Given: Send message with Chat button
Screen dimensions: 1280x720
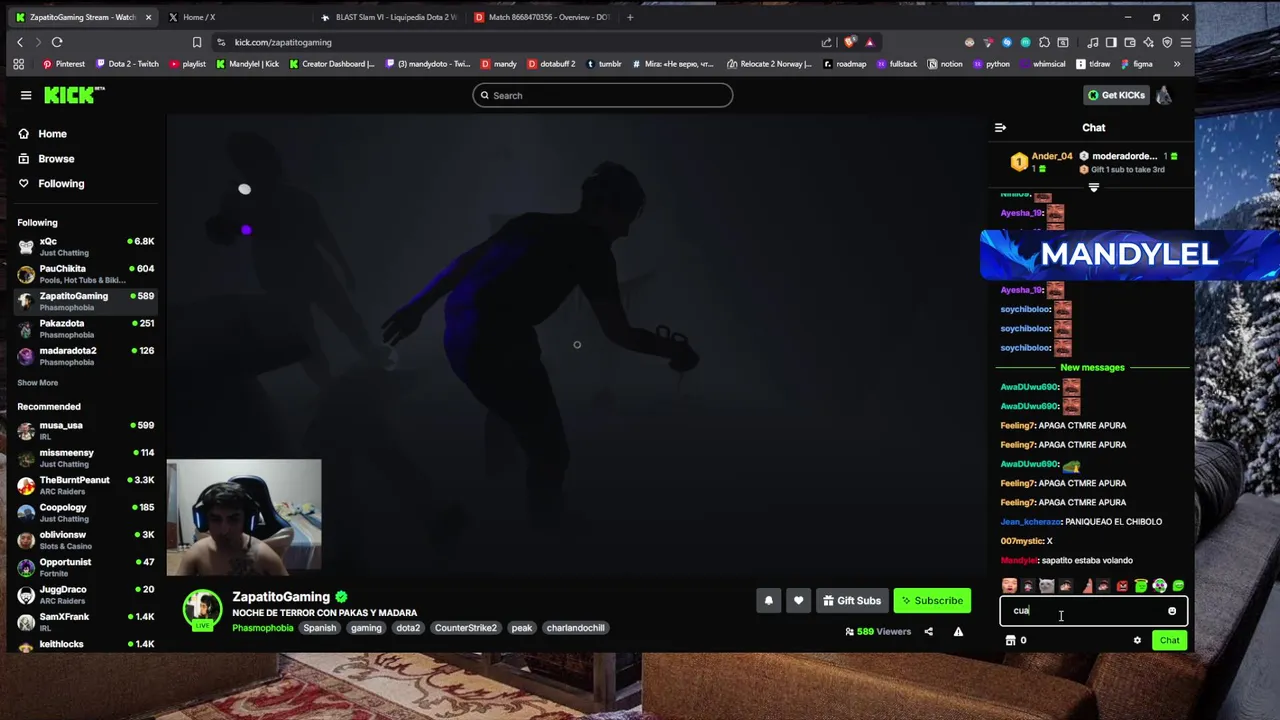Looking at the screenshot, I should click(x=1169, y=640).
